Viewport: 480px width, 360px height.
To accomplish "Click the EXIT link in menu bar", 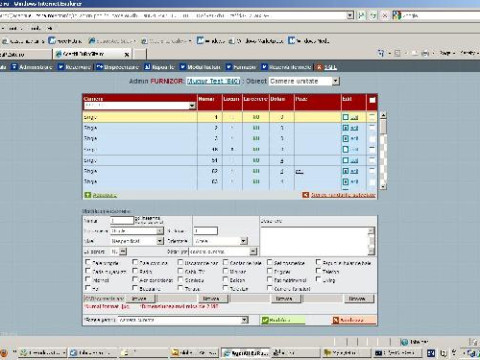I will pyautogui.click(x=330, y=67).
